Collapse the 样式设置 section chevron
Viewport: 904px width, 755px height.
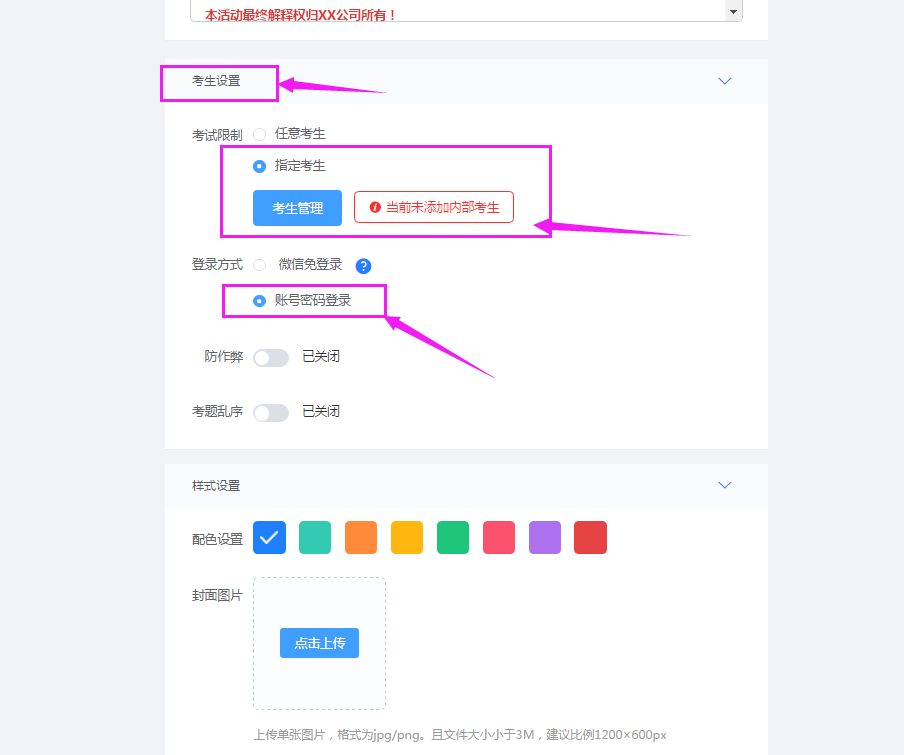pyautogui.click(x=725, y=485)
